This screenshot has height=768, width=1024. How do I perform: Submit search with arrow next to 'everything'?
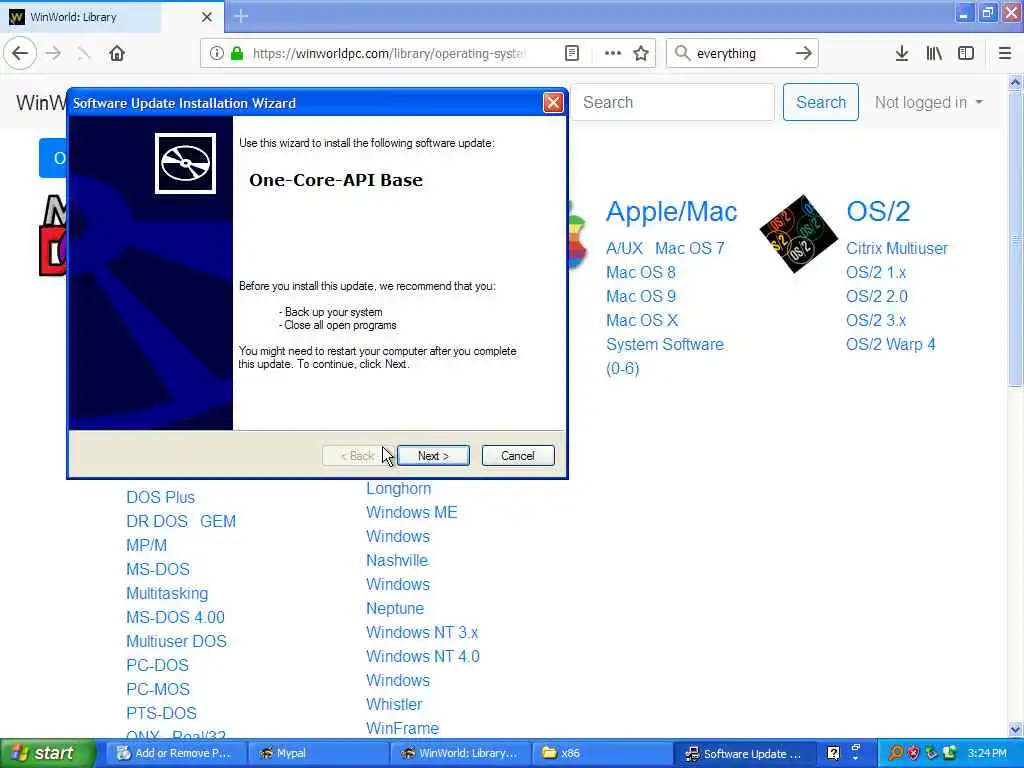pyautogui.click(x=803, y=54)
